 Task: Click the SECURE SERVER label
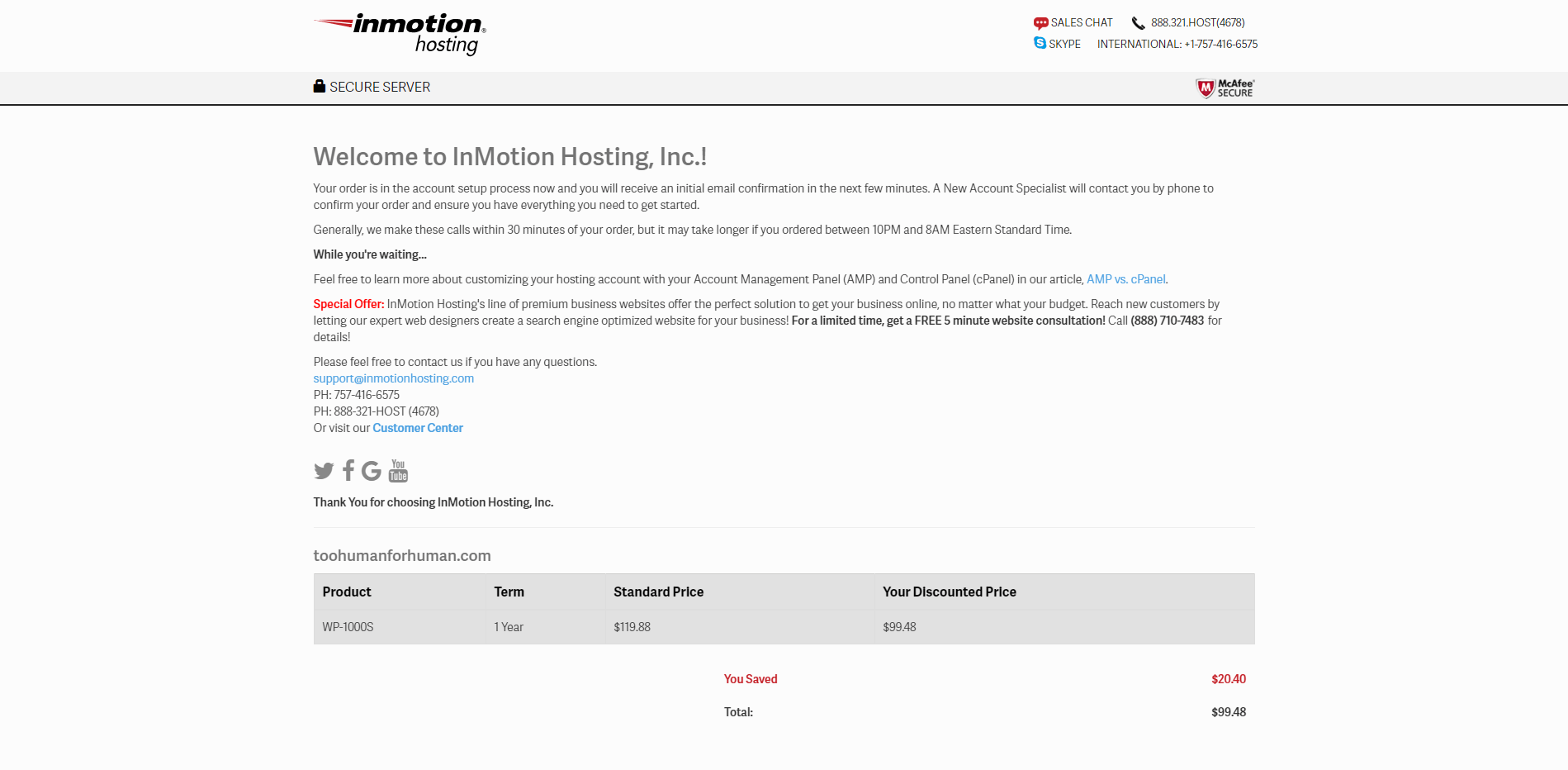tap(380, 87)
